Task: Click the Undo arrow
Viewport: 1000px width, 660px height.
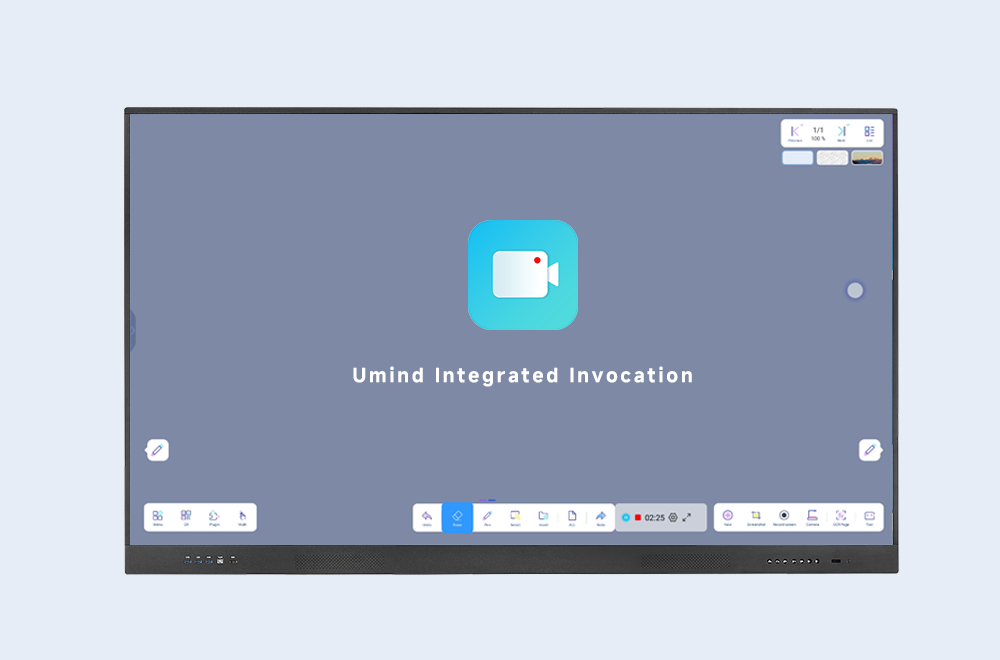Action: (427, 517)
